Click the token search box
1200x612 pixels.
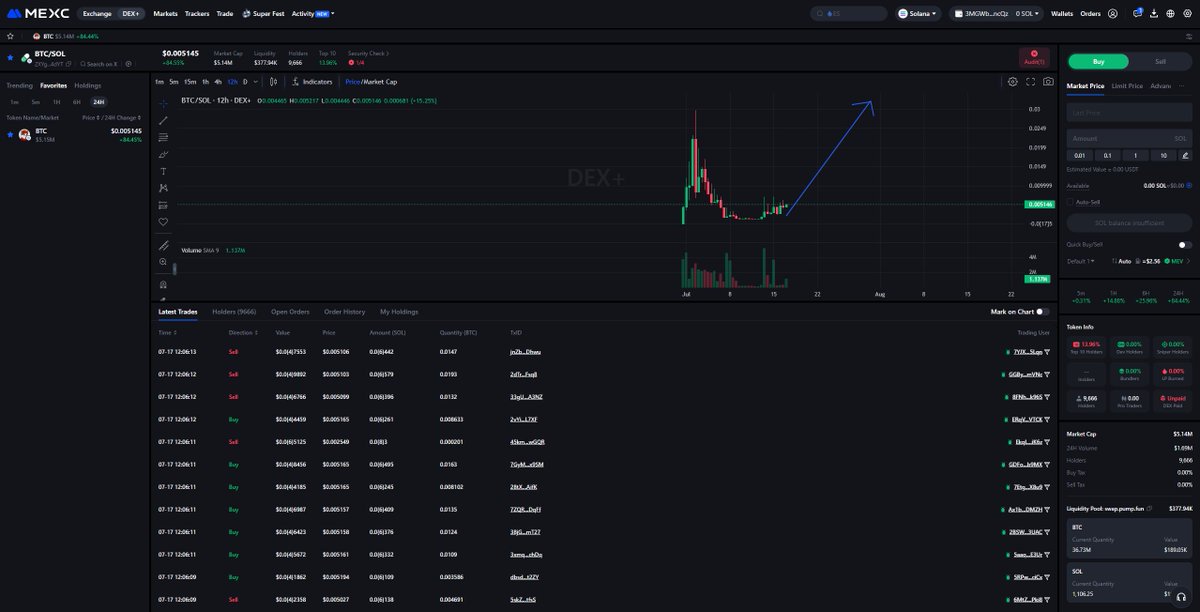849,14
